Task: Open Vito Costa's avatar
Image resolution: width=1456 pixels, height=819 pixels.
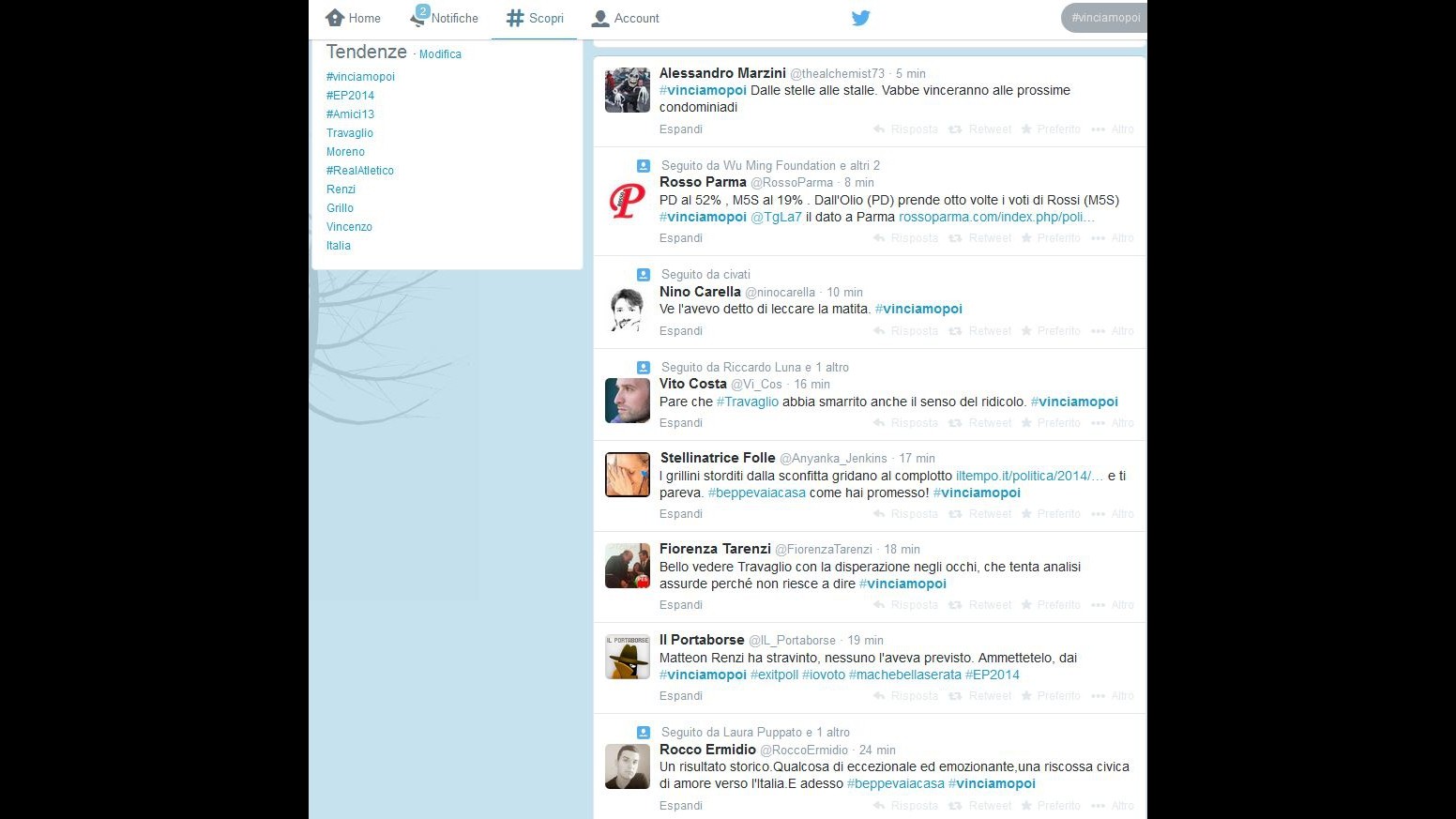Action: tap(628, 401)
